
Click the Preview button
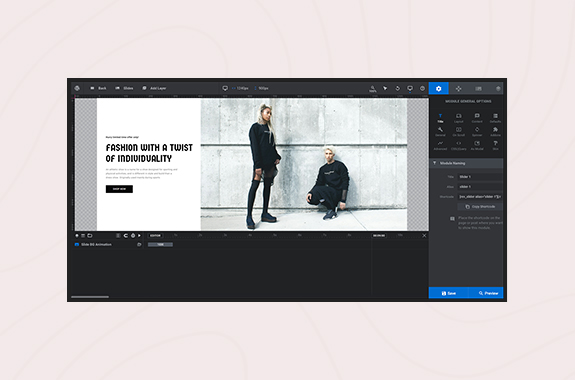(x=486, y=293)
